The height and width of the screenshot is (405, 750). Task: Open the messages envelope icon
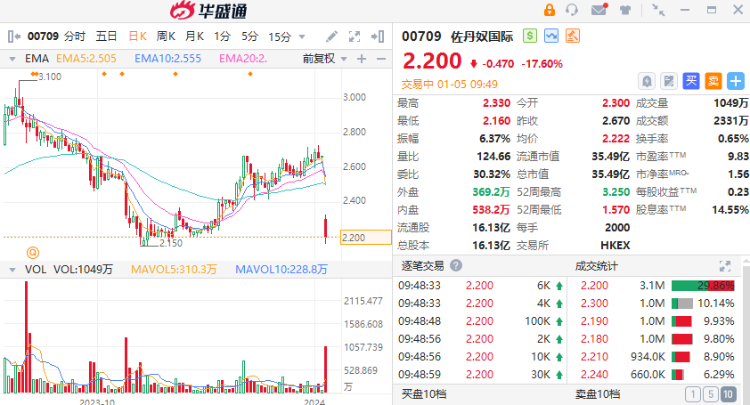click(599, 10)
